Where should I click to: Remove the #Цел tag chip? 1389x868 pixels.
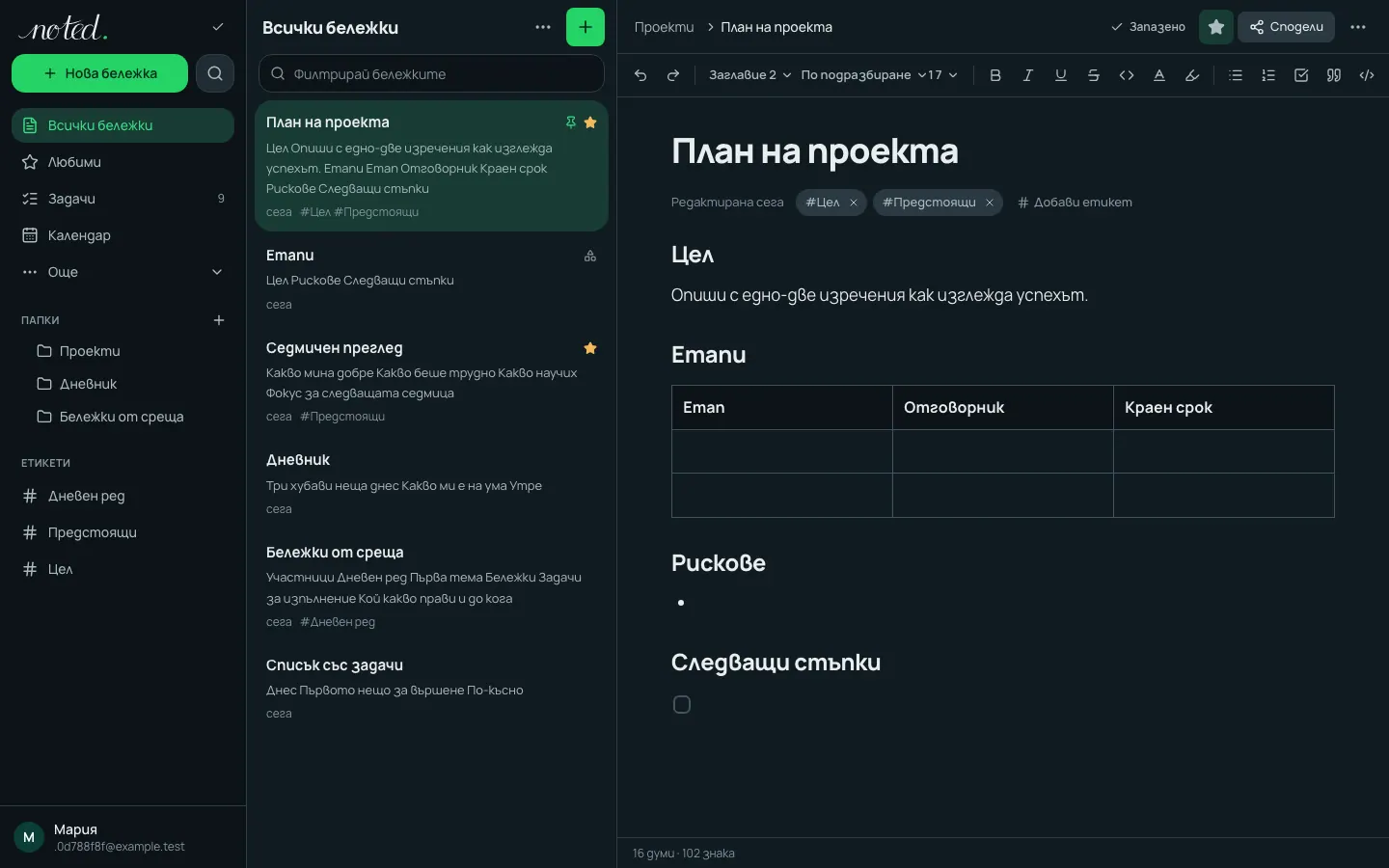click(x=854, y=203)
